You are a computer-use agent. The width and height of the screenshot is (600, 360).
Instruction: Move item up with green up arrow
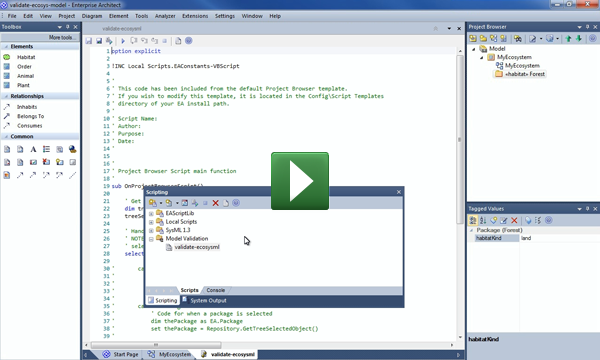(x=568, y=38)
